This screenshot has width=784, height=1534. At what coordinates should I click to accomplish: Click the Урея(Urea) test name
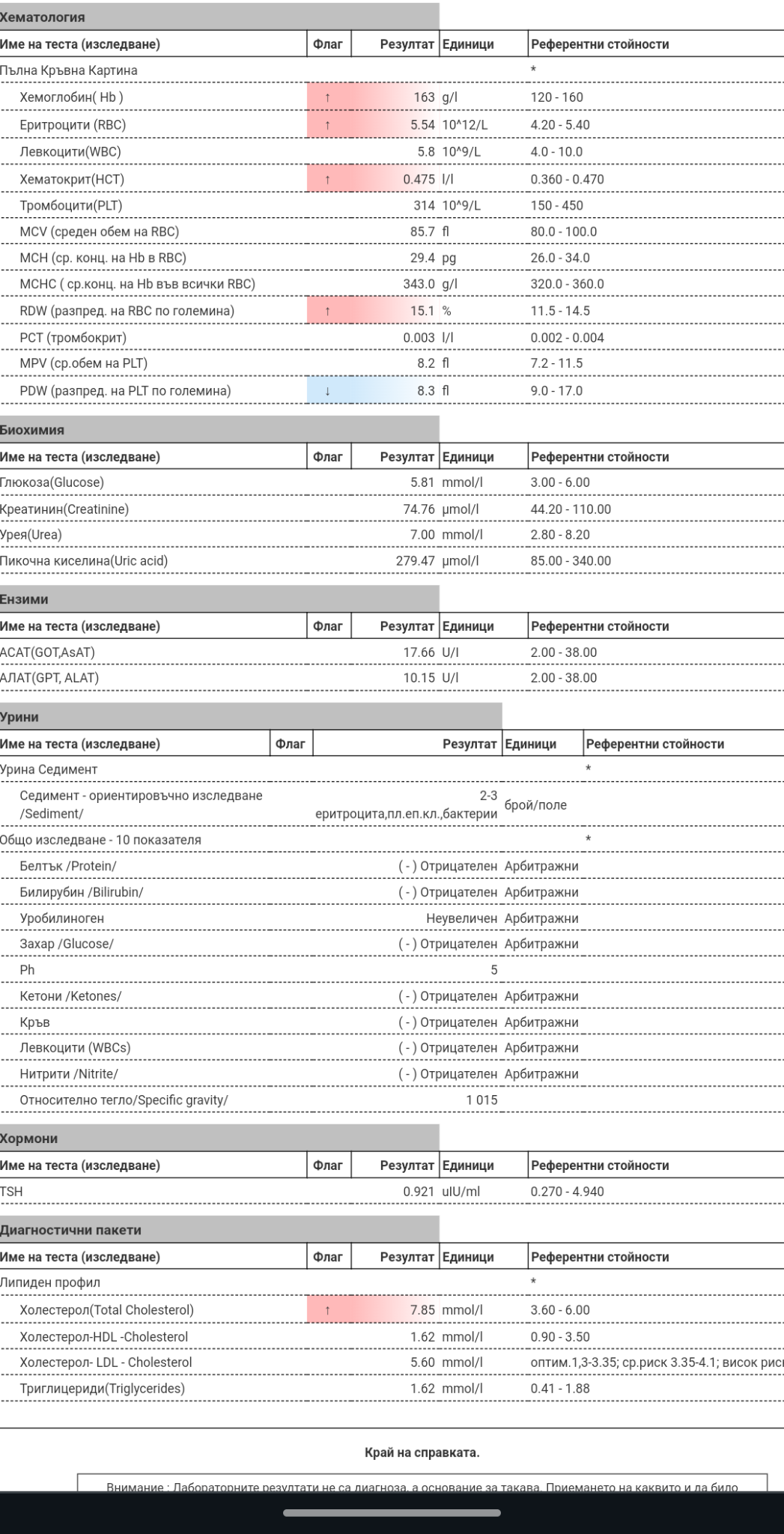click(x=31, y=536)
